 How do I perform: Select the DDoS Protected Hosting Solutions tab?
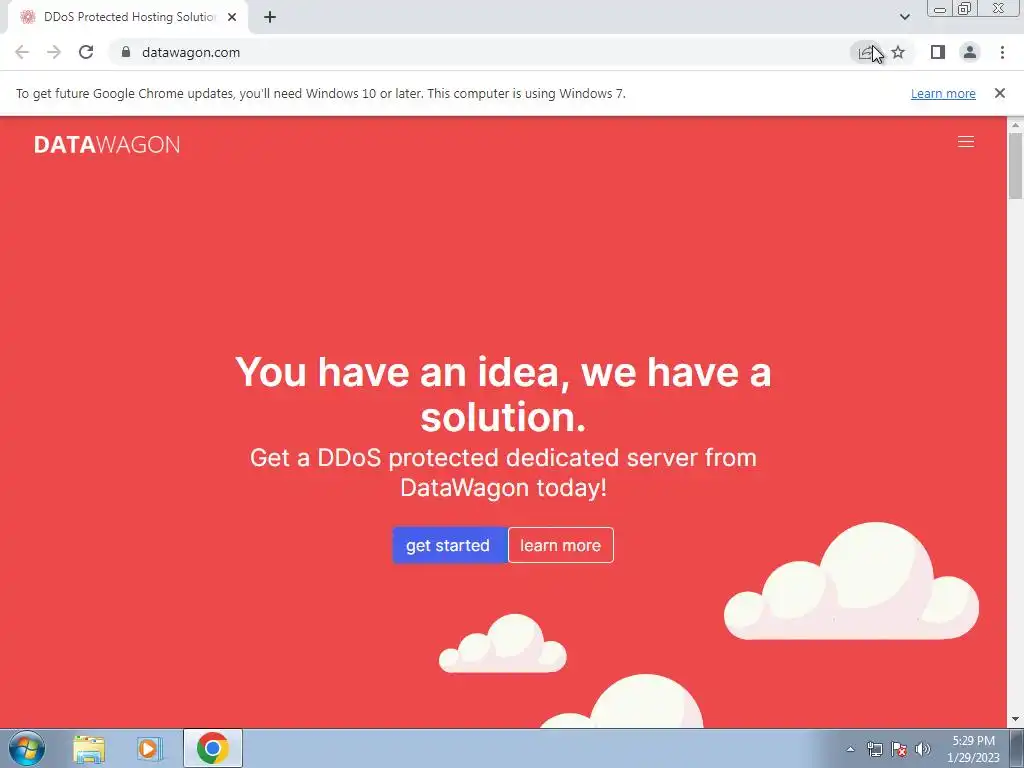click(x=128, y=17)
